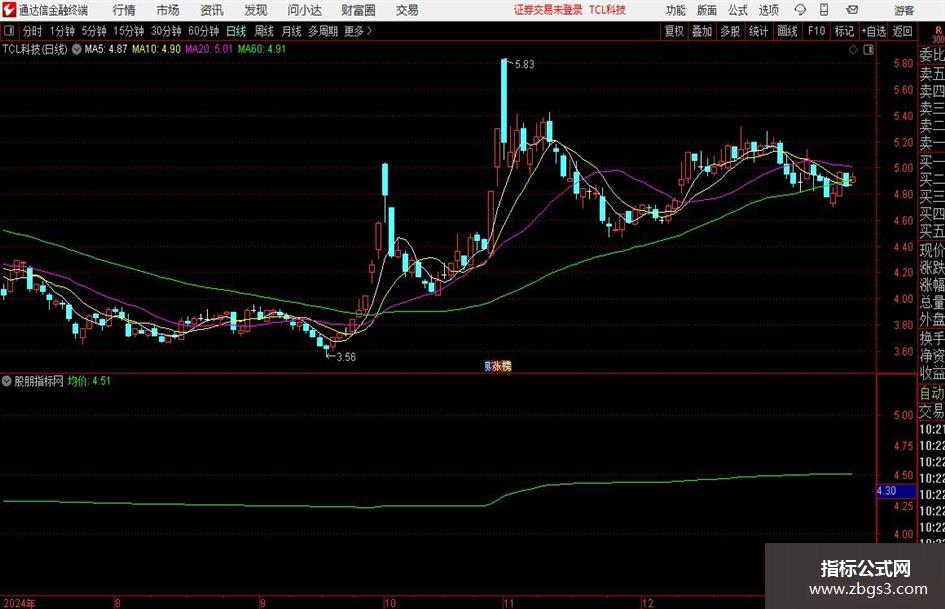Click the 标记 mark button
This screenshot has height=609, width=945.
(844, 31)
